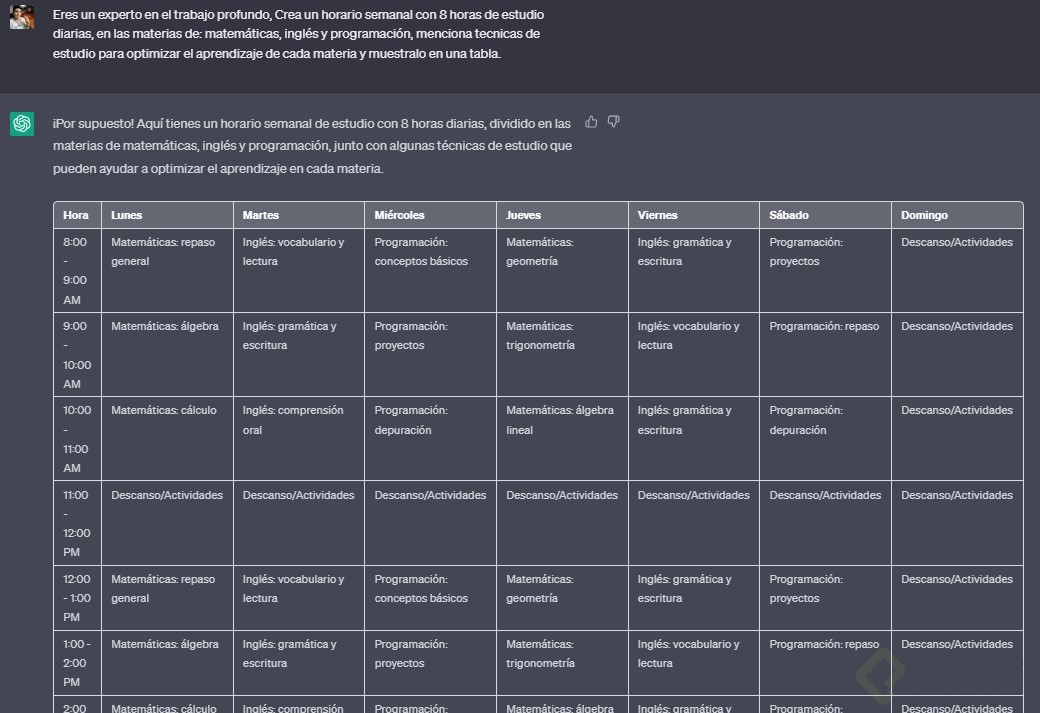Click the user profile avatar picture

click(x=22, y=16)
